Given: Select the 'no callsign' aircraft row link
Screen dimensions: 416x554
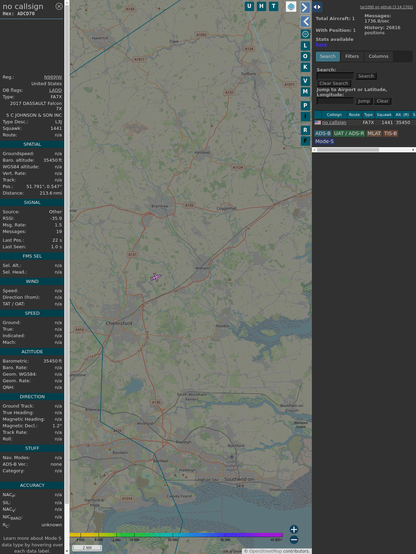Looking at the screenshot, I should pyautogui.click(x=334, y=123).
